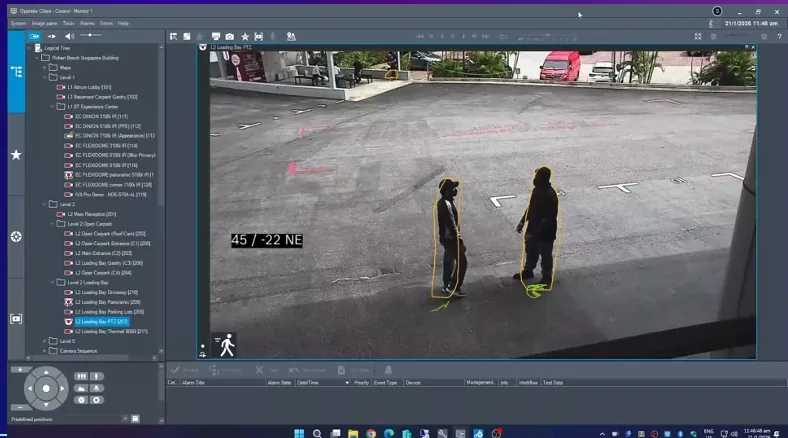
Task: Collapse the Robert Bosch Singapore Building folder
Action: [37, 58]
